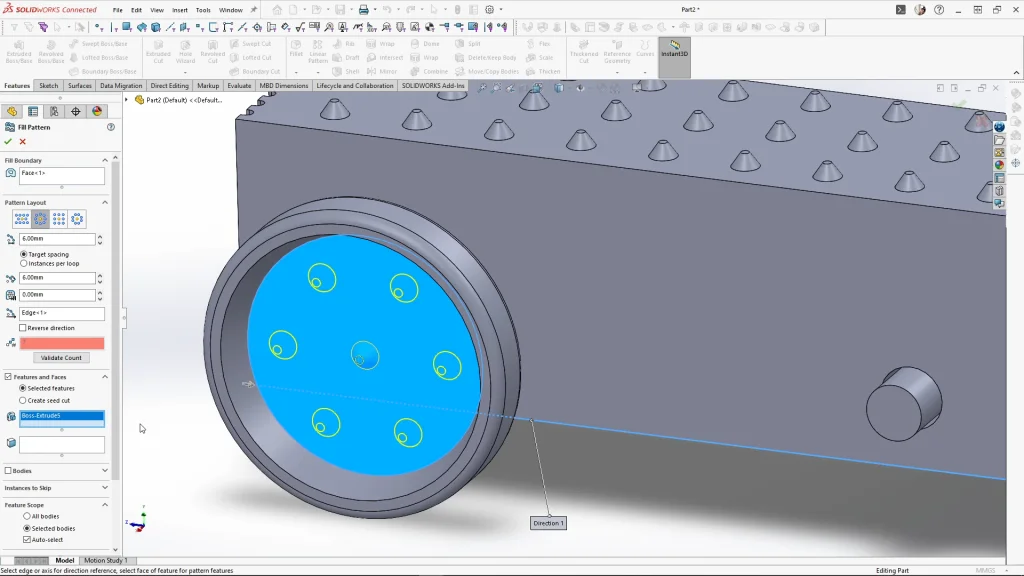This screenshot has width=1024, height=576.
Task: Choose the perforation pattern layout icon
Action: 22,219
